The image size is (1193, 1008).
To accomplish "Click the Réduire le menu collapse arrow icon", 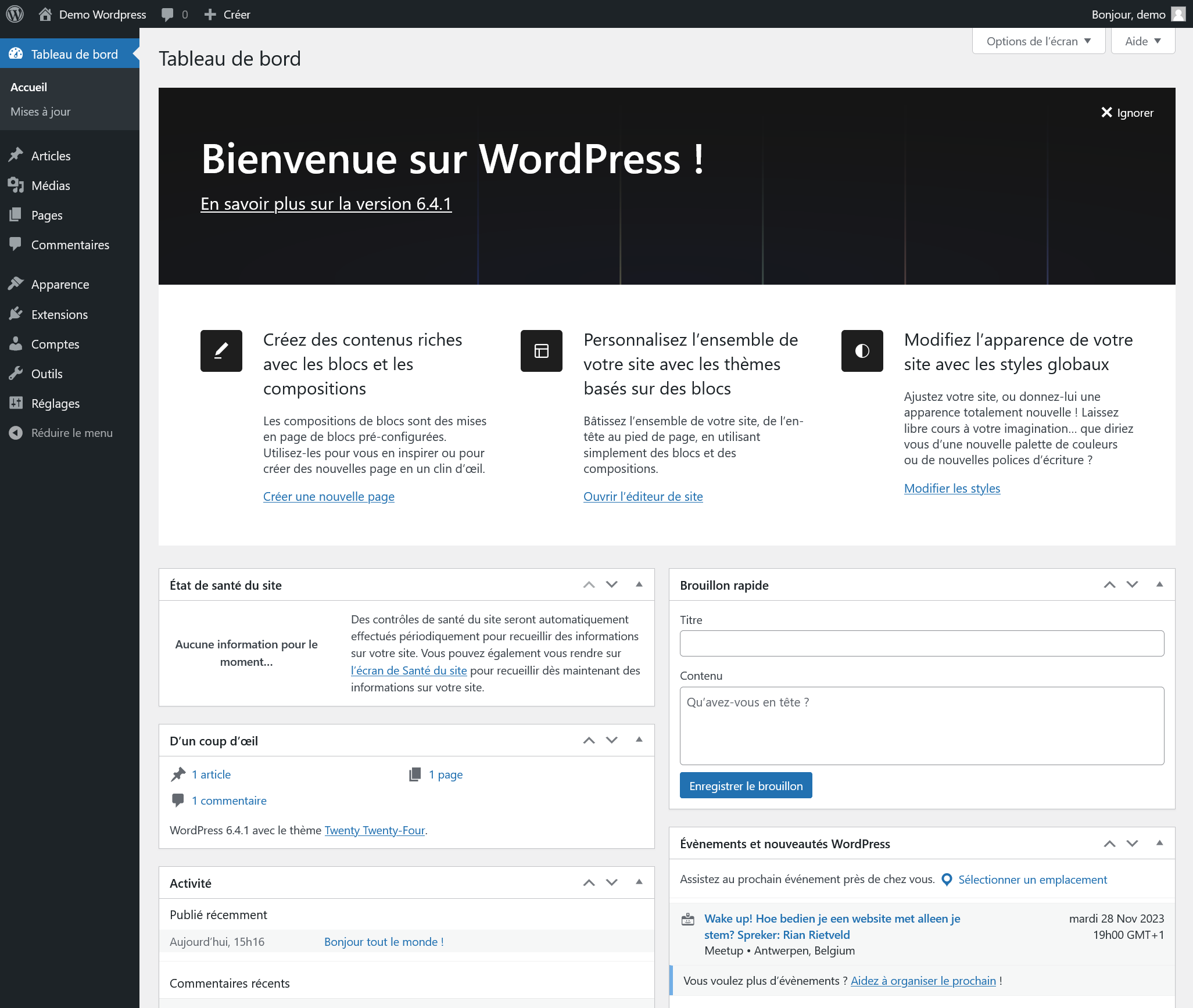I will pos(16,432).
